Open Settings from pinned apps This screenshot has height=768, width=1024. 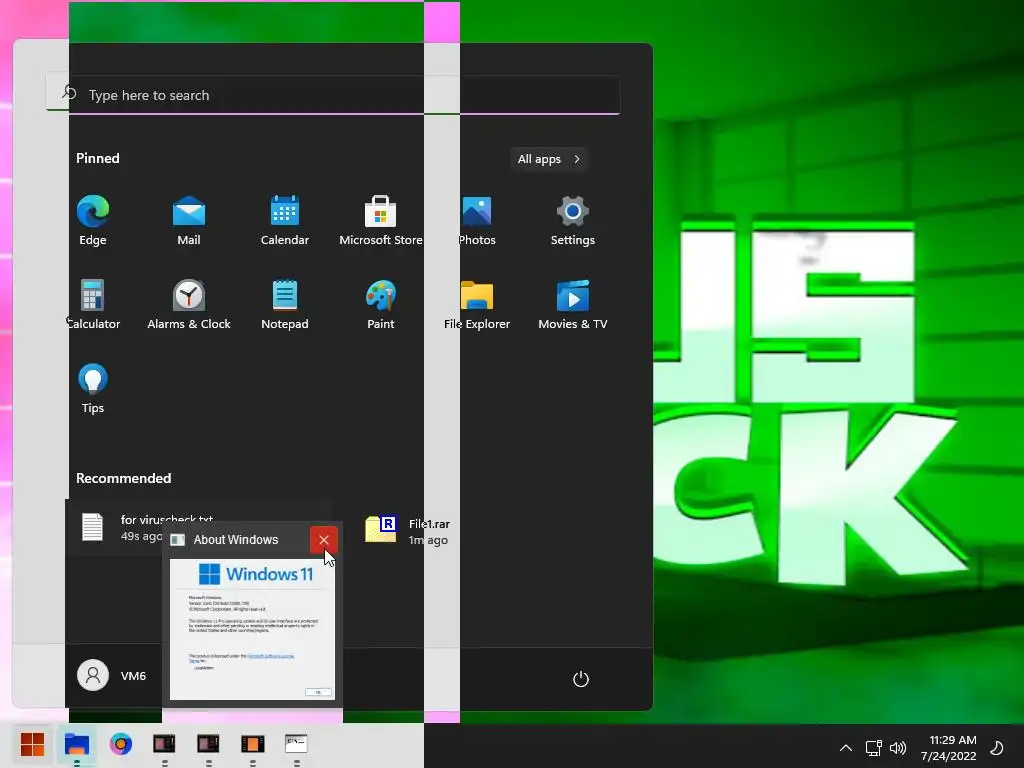click(573, 221)
